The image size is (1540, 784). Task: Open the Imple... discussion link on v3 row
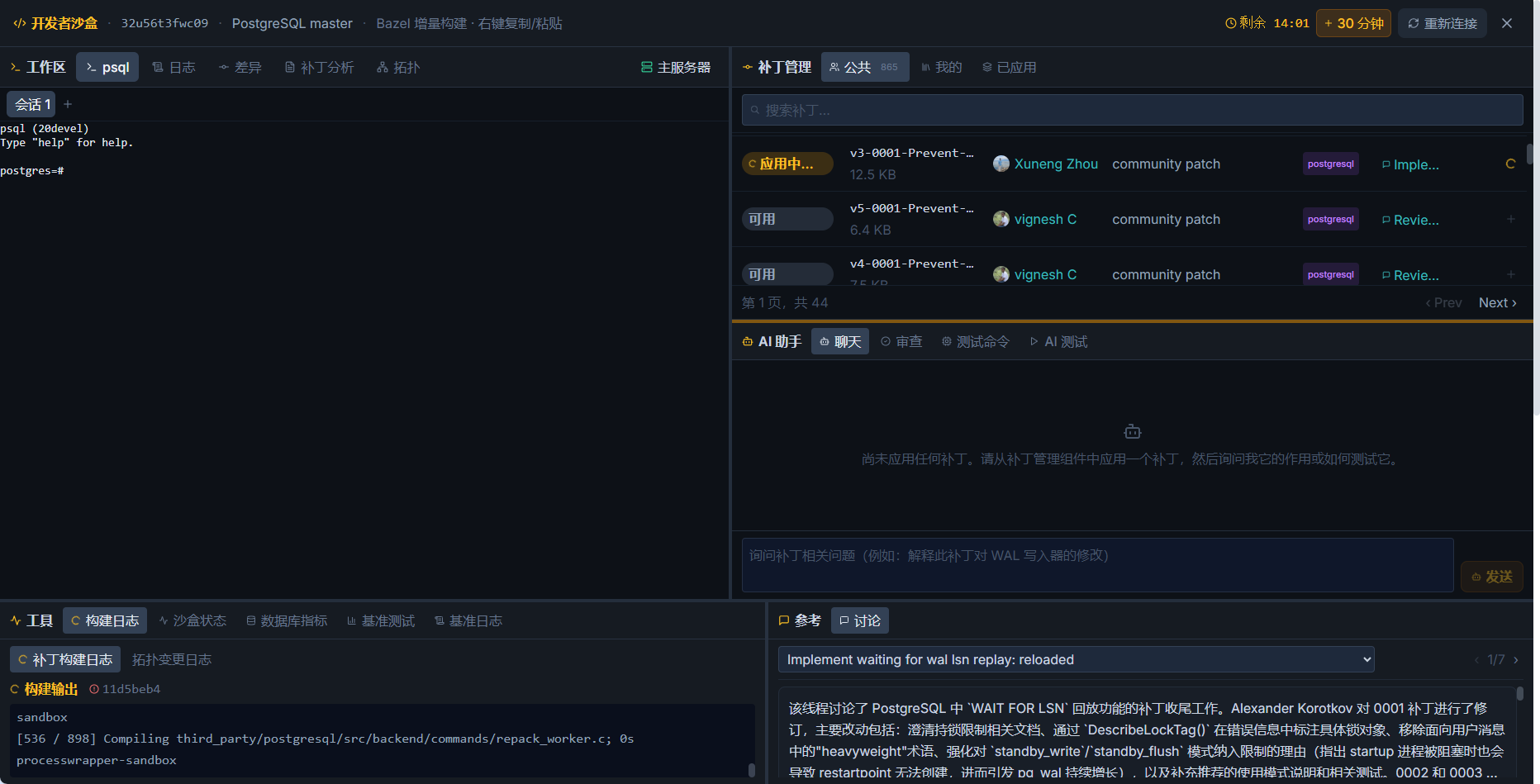click(x=1410, y=164)
